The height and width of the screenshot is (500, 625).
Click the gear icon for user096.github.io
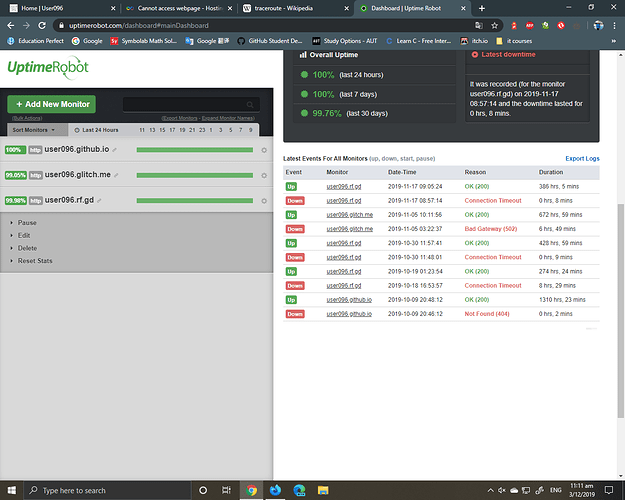tap(264, 150)
